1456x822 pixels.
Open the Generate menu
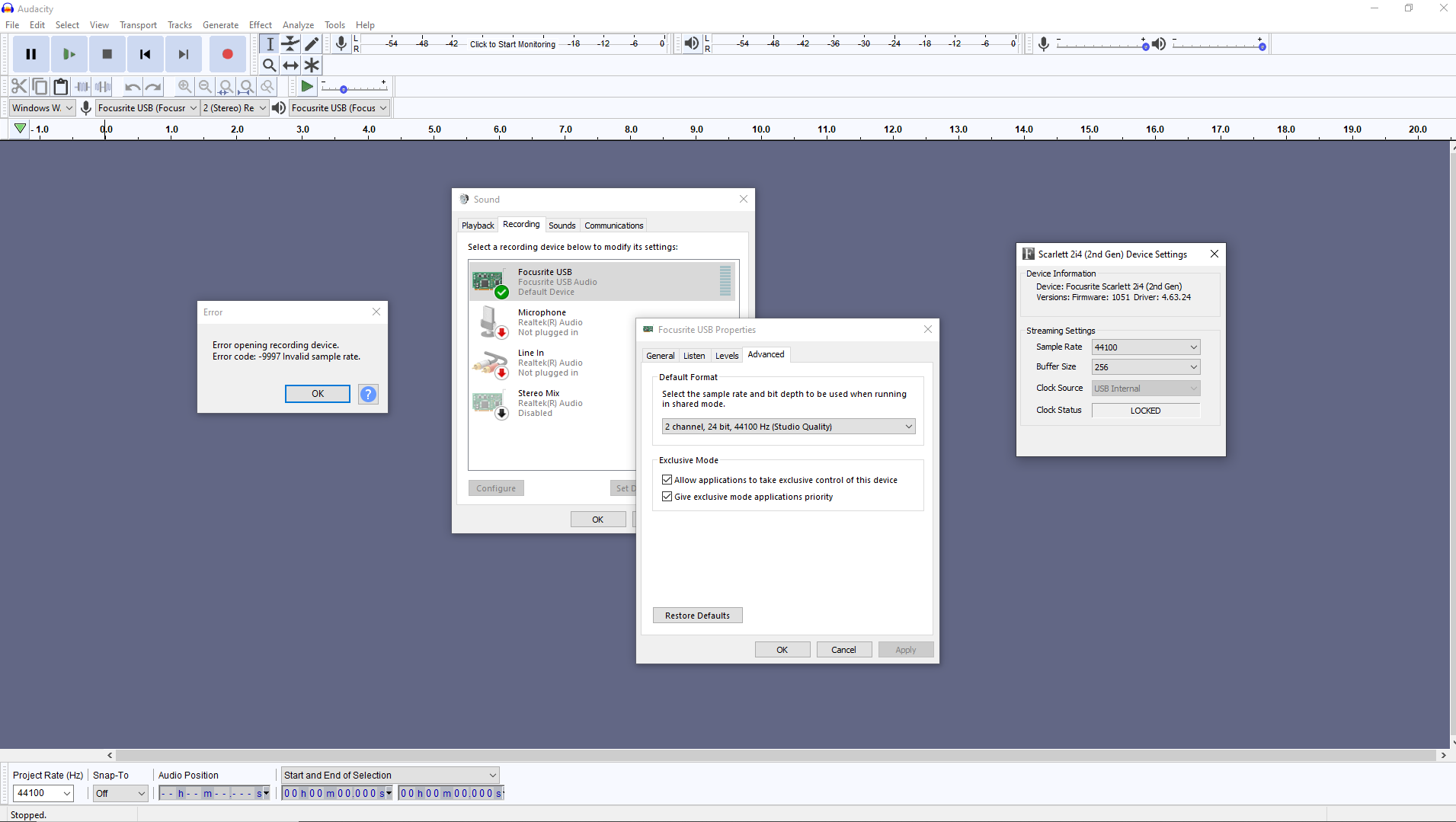[220, 25]
